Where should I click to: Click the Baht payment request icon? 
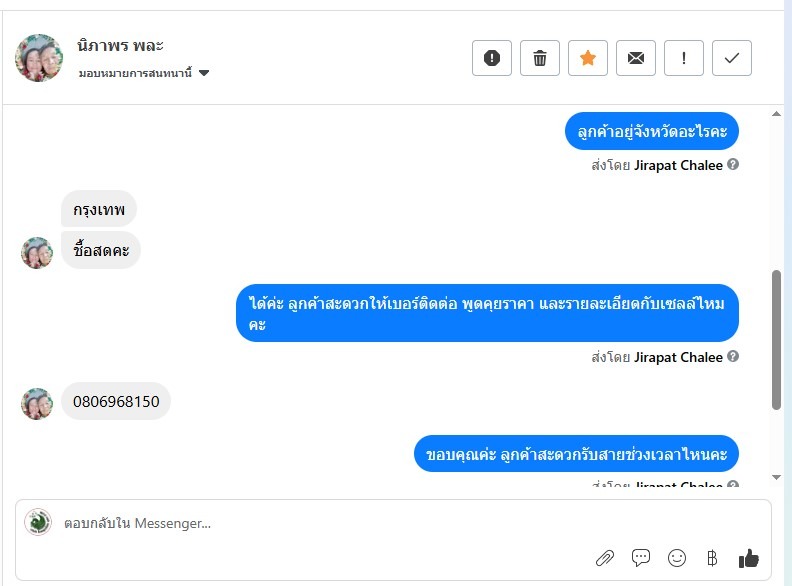[x=712, y=558]
